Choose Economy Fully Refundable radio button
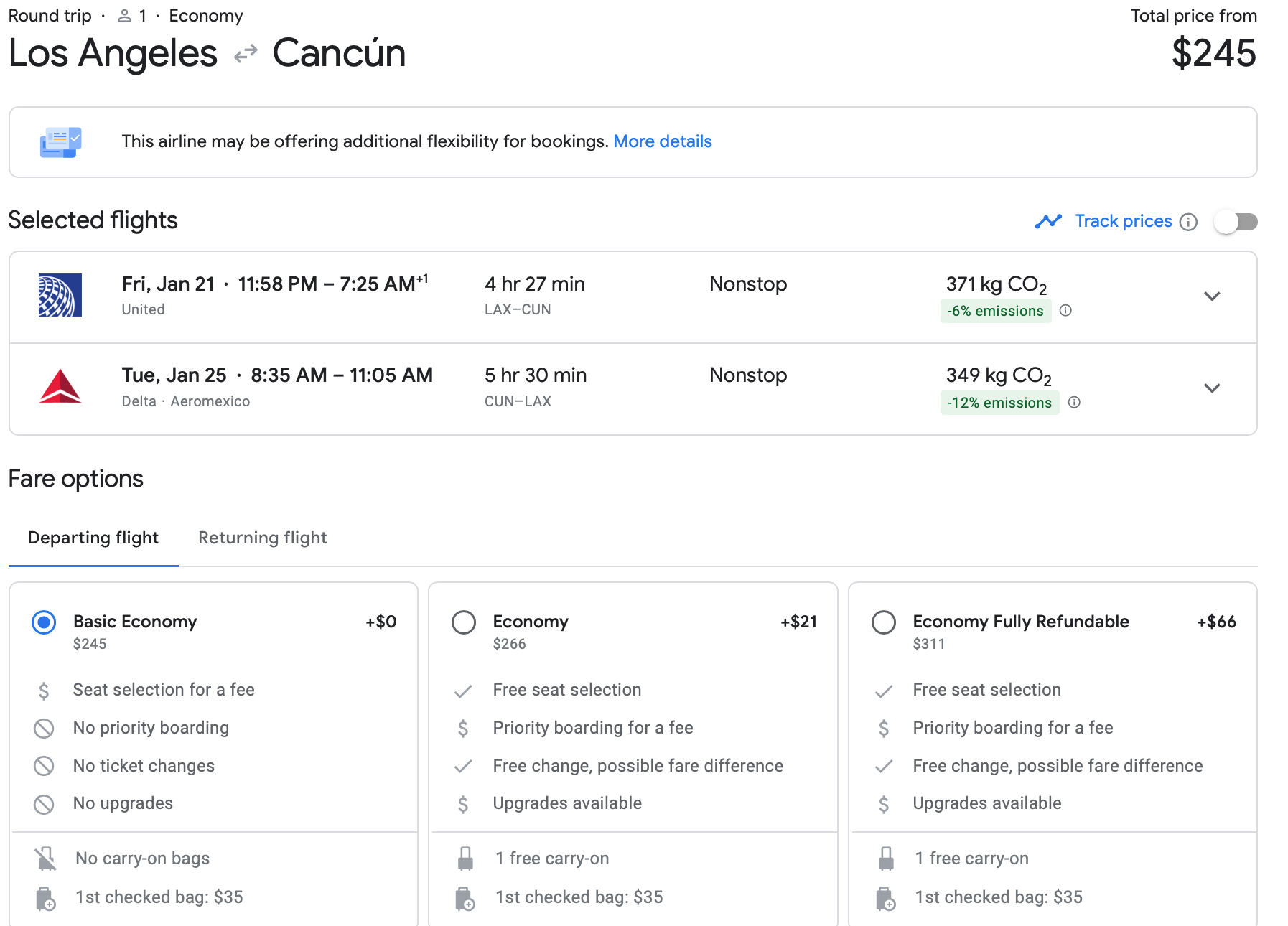Image resolution: width=1288 pixels, height=926 pixels. 883,622
